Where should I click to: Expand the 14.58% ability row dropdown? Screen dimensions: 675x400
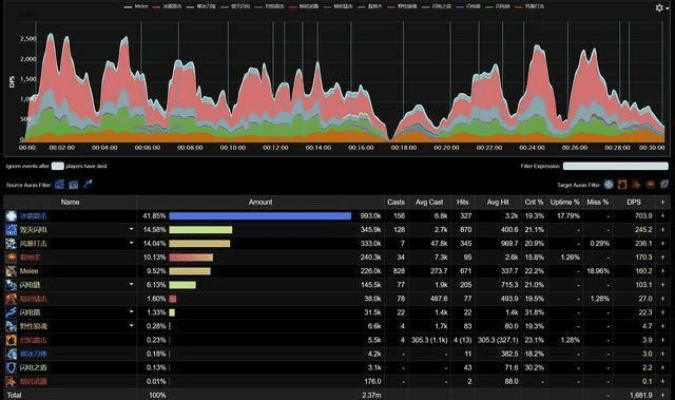[x=131, y=229]
